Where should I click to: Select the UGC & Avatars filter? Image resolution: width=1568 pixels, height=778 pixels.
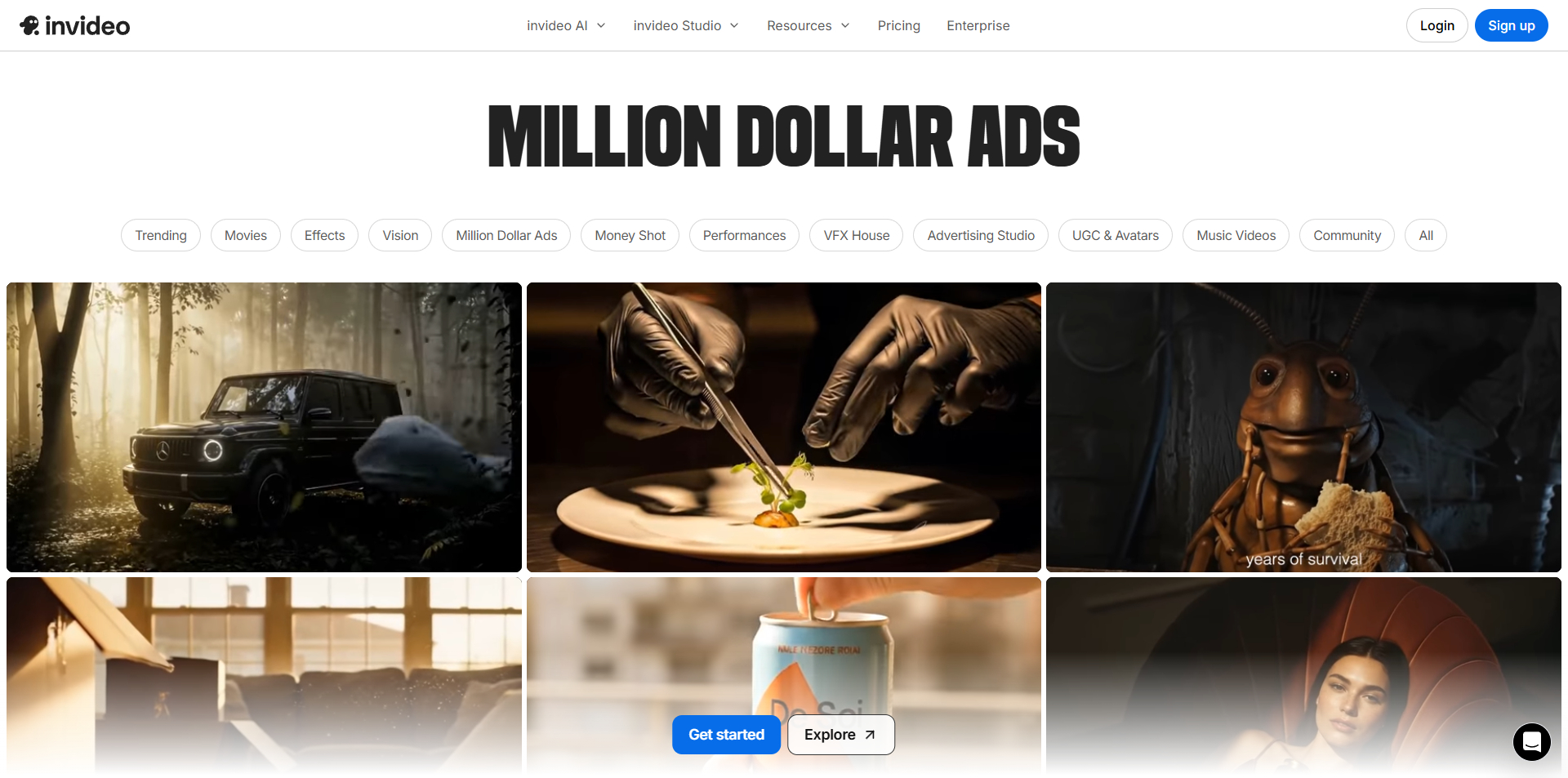[1115, 235]
